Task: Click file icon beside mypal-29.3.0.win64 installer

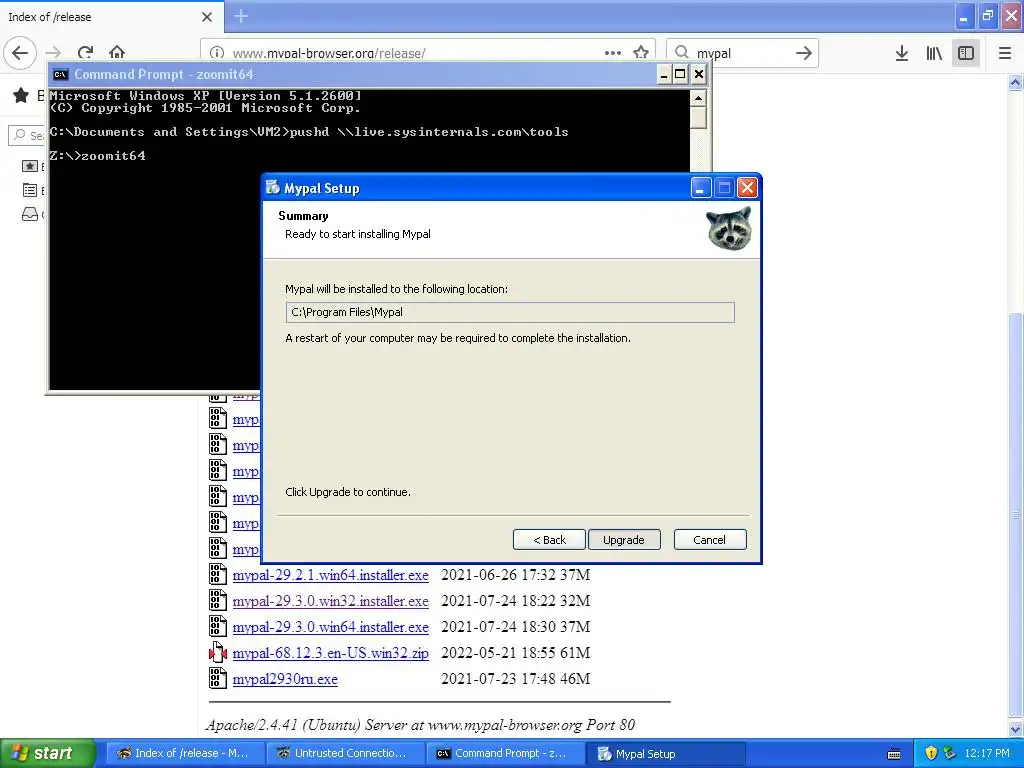Action: click(x=217, y=626)
